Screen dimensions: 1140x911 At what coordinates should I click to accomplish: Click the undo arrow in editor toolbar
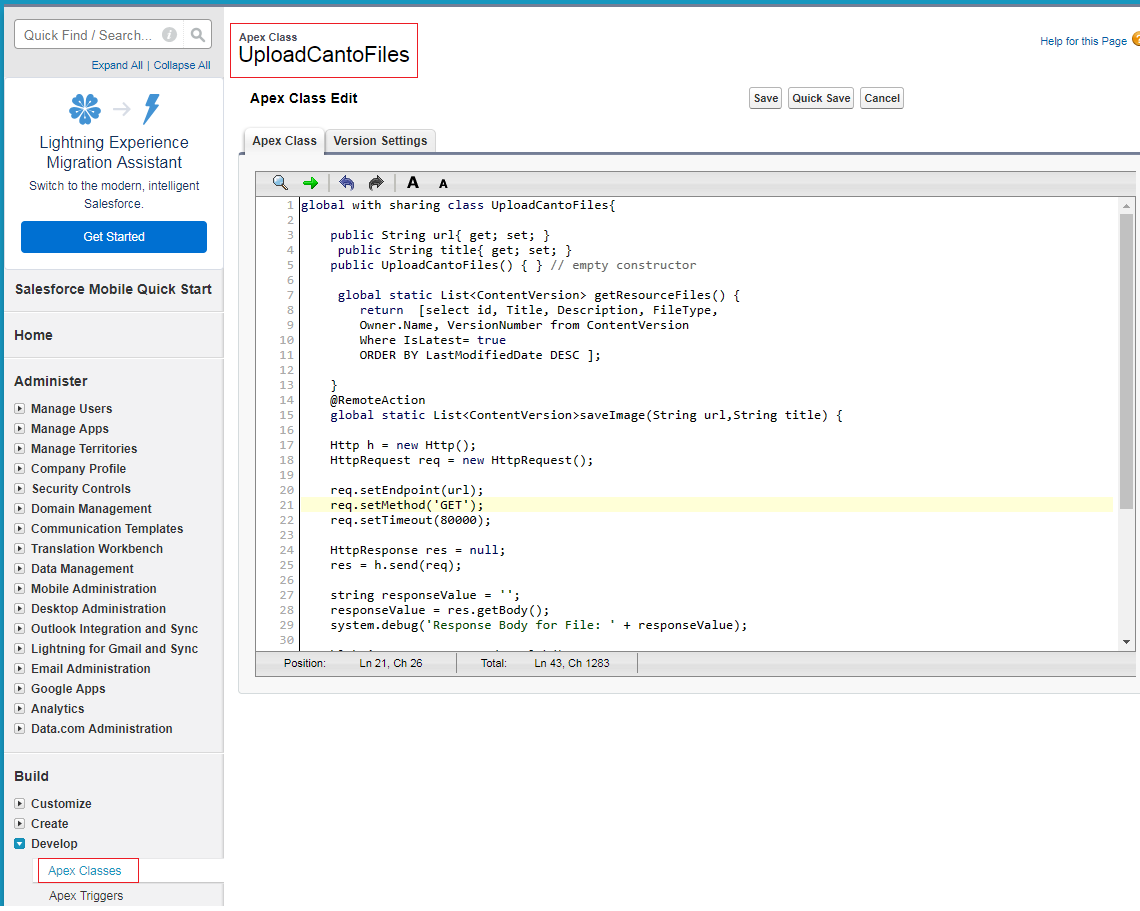click(346, 183)
